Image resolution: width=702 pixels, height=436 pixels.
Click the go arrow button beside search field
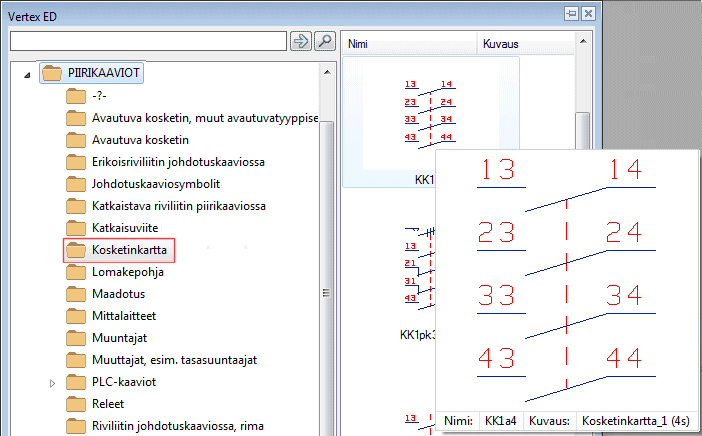click(300, 41)
